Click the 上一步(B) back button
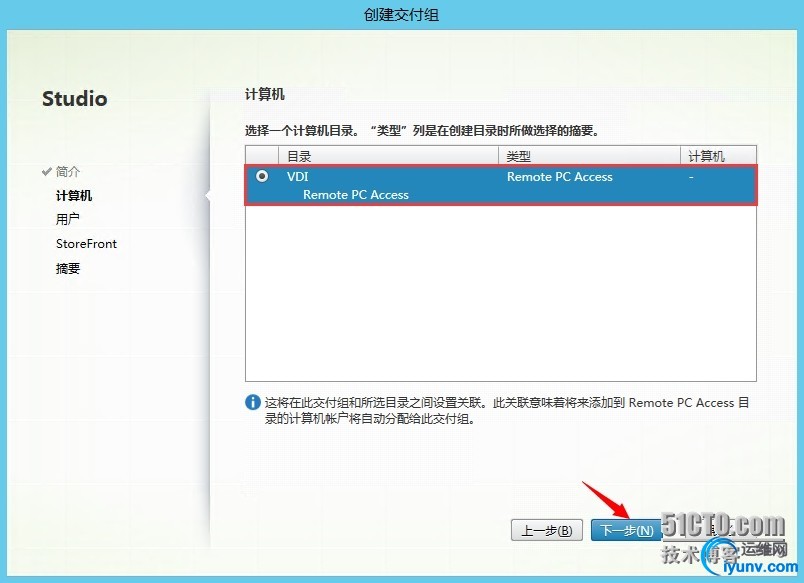The height and width of the screenshot is (583, 804). pos(547,530)
